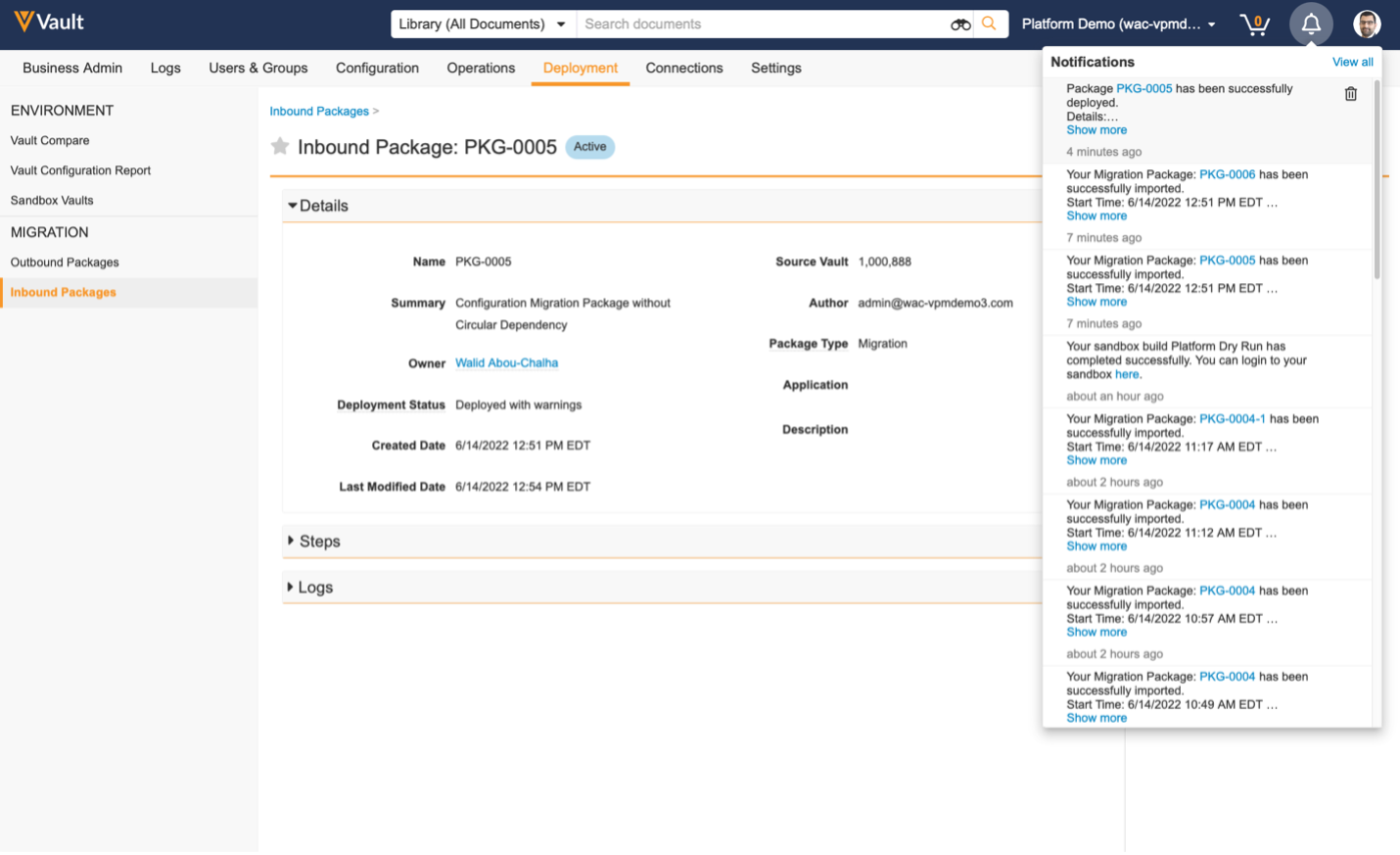1400x855 pixels.
Task: Open the Library (All Documents) dropdown
Action: 483,24
